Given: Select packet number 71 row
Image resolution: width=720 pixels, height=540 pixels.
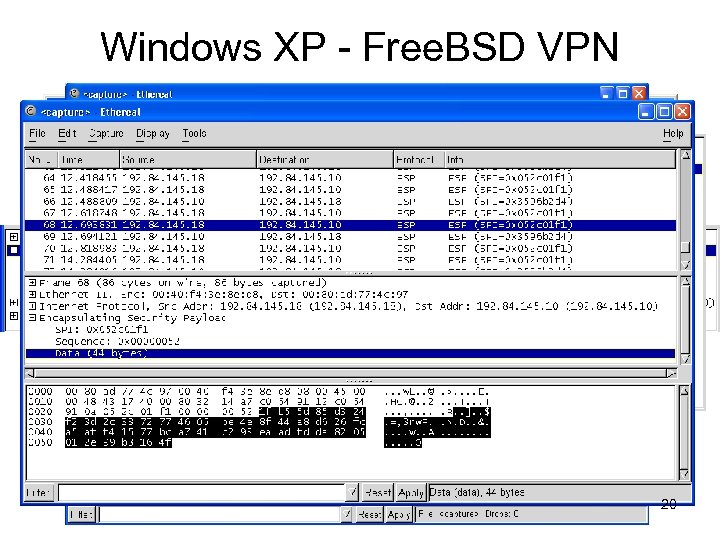Looking at the screenshot, I should pos(350,260).
